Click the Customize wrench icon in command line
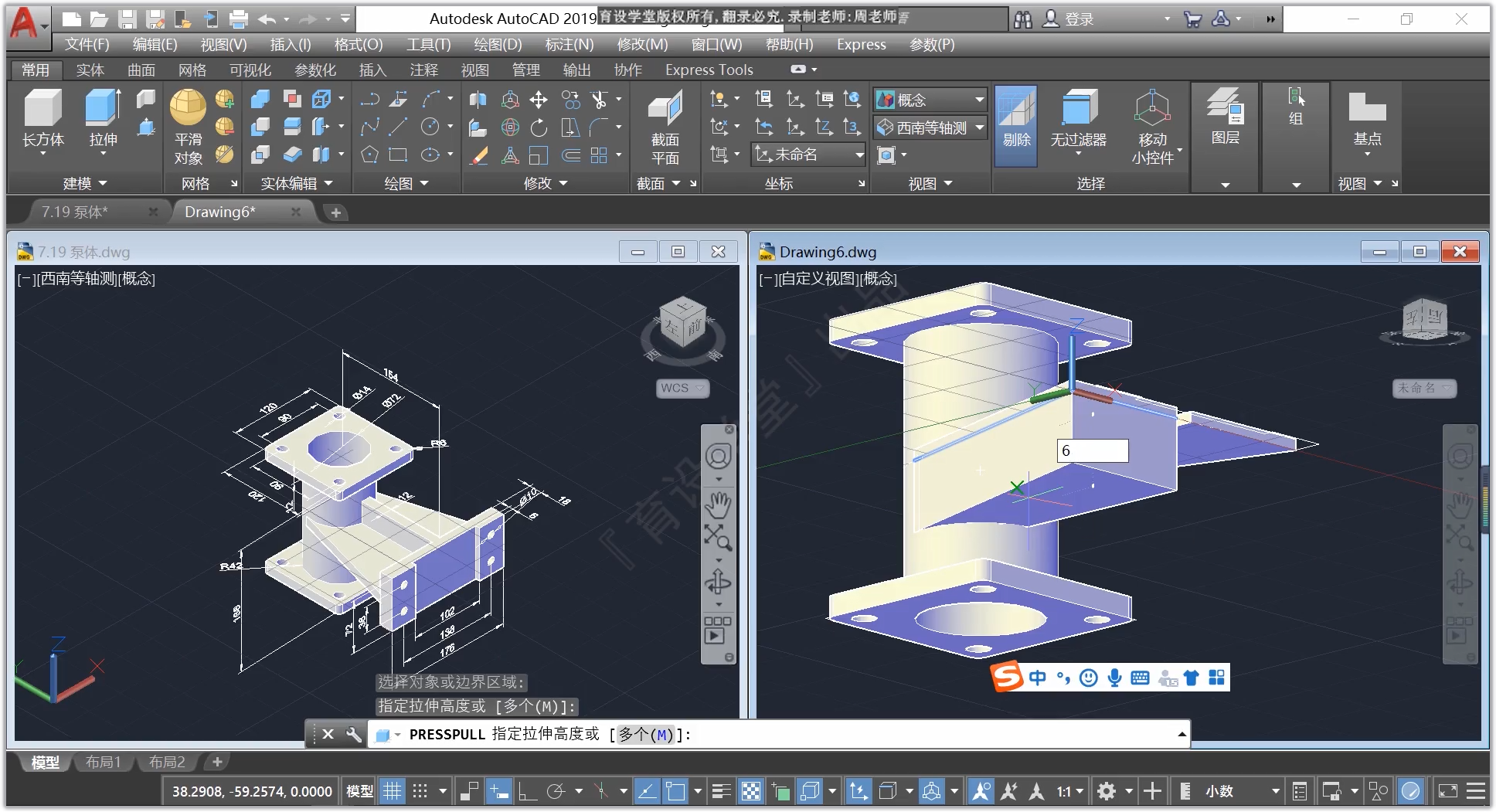The width and height of the screenshot is (1496, 812). [353, 734]
